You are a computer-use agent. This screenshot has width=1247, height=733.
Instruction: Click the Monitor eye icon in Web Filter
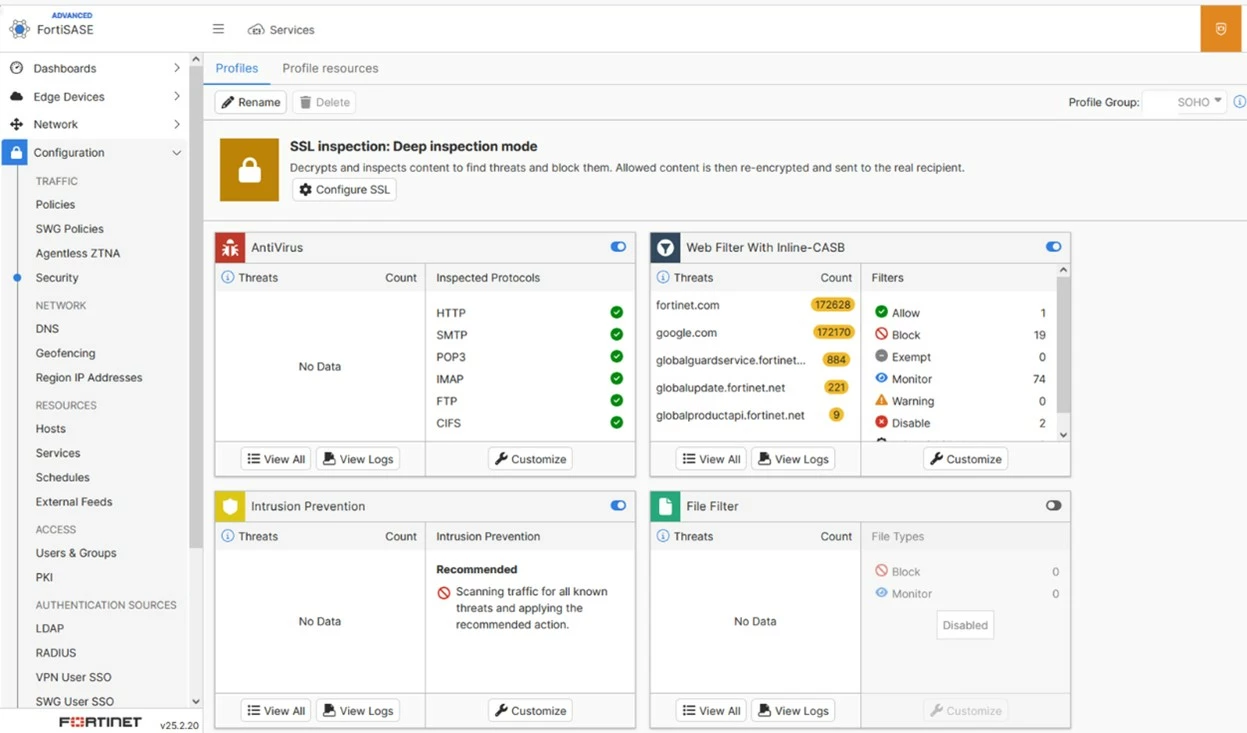click(x=881, y=378)
